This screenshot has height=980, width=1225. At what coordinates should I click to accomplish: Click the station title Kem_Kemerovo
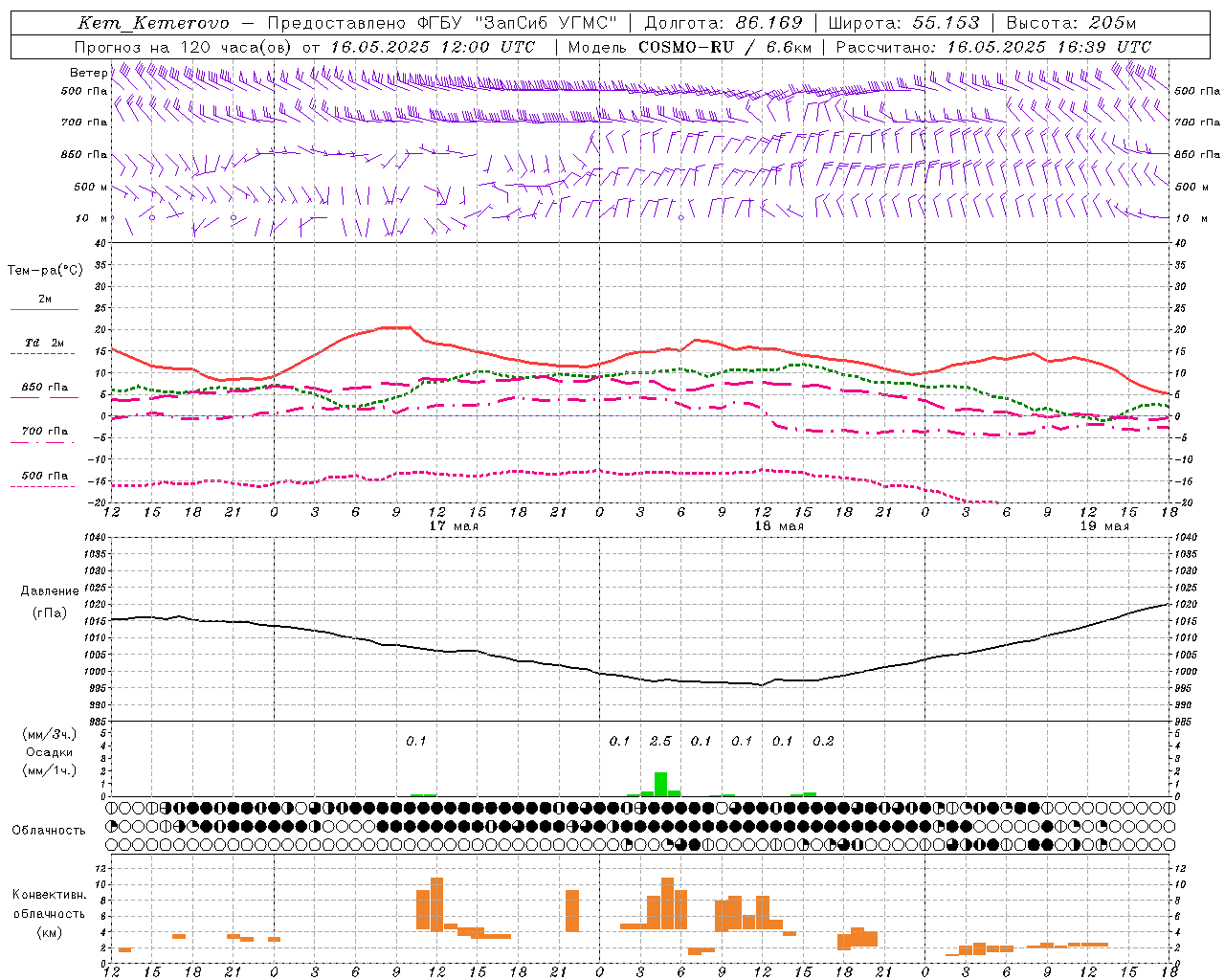click(154, 23)
